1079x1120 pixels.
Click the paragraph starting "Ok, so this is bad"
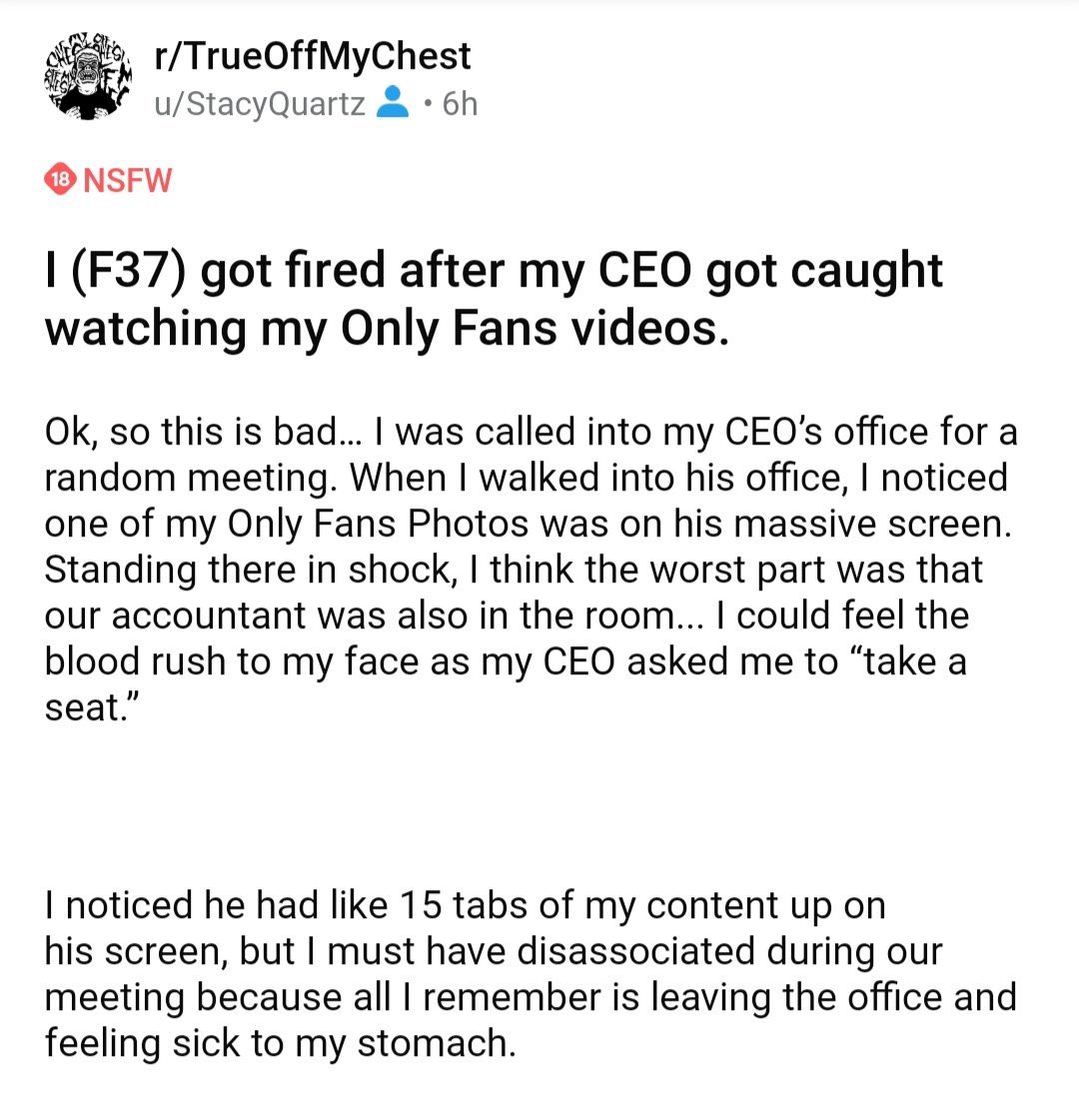531,569
